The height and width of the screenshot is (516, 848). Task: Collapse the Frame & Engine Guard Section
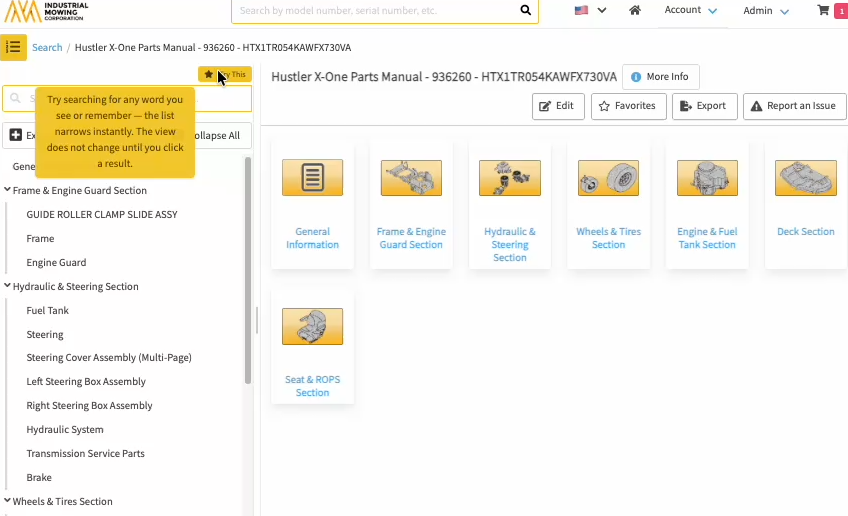point(8,190)
